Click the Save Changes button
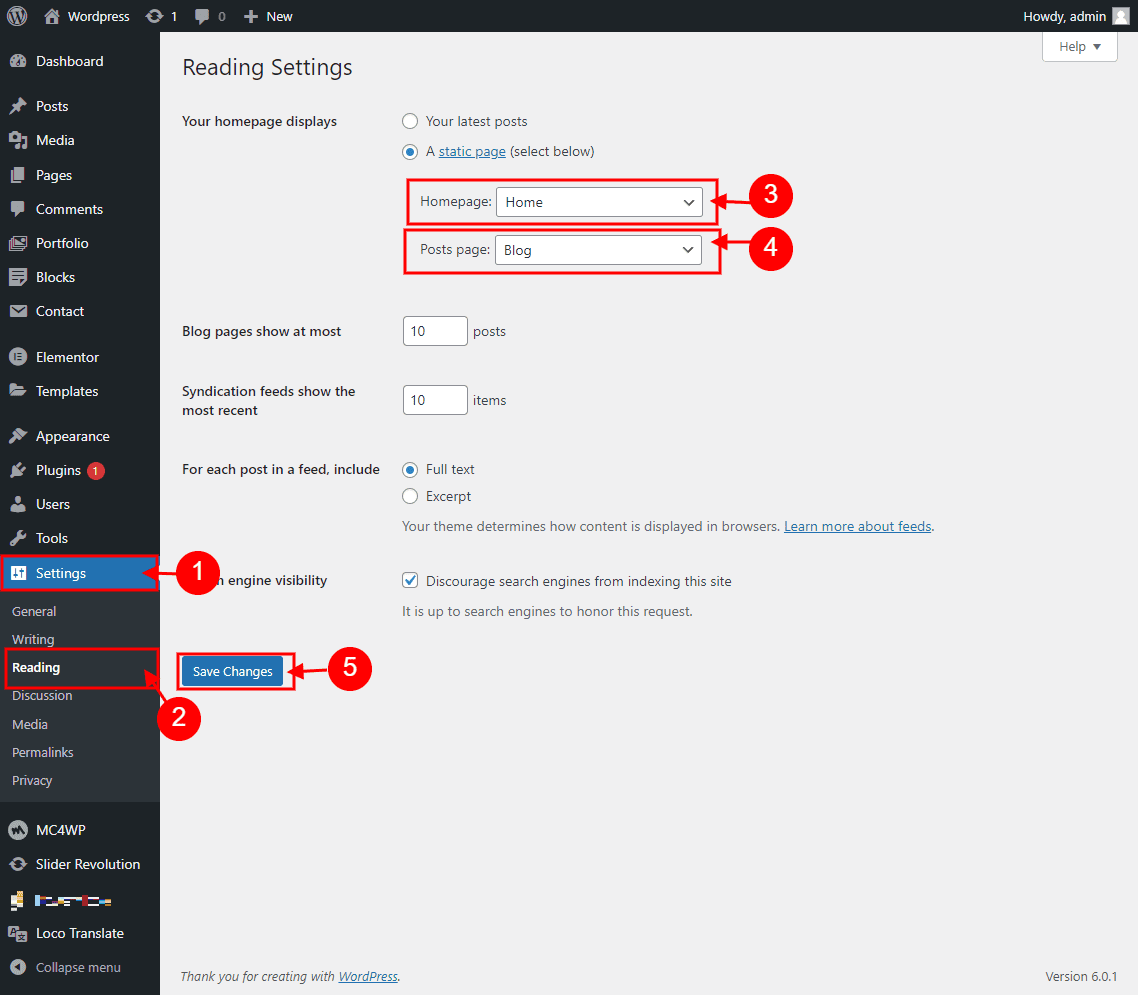1138x996 pixels. click(233, 672)
